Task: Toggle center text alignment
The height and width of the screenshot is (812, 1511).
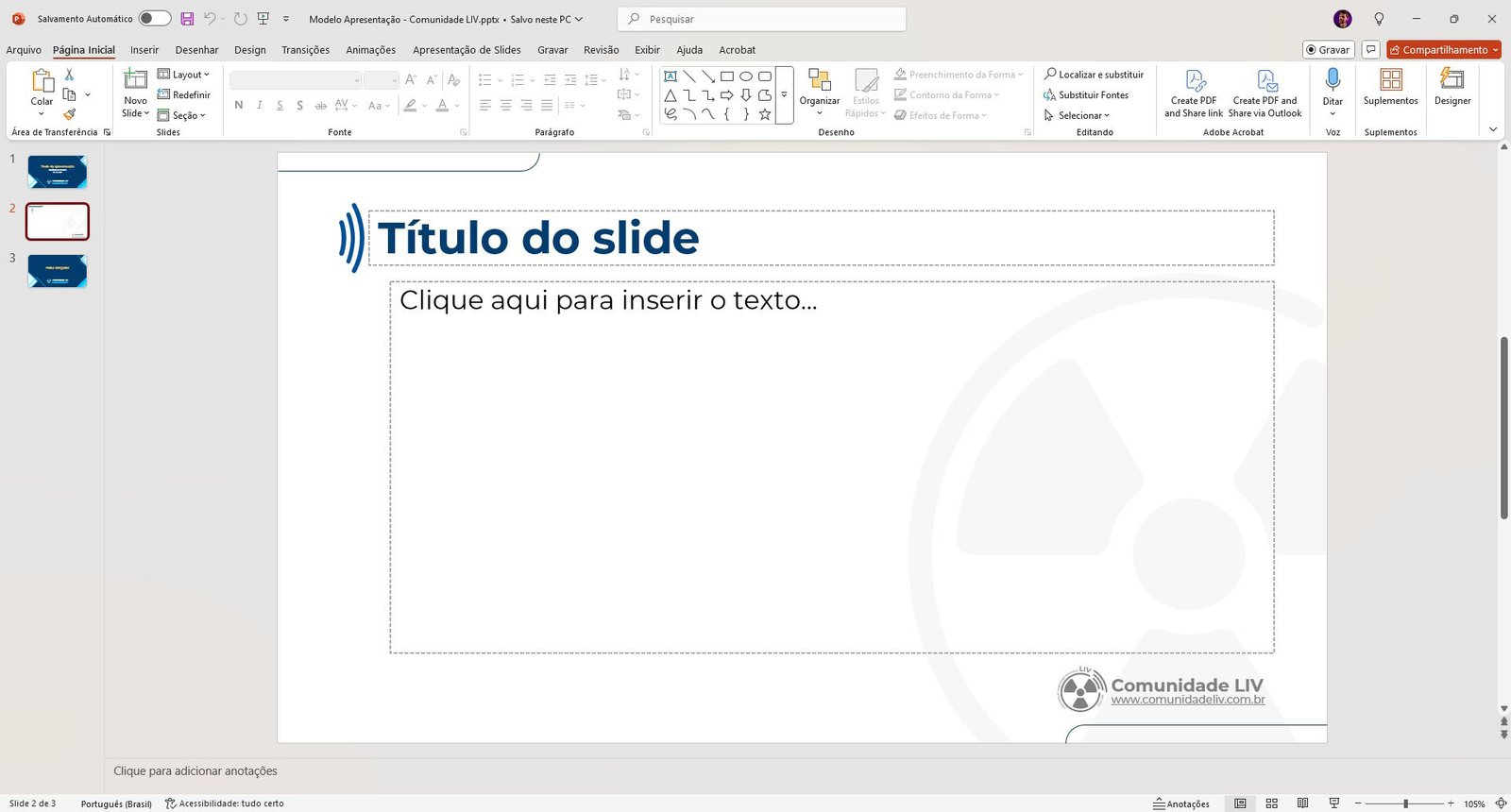Action: point(506,106)
